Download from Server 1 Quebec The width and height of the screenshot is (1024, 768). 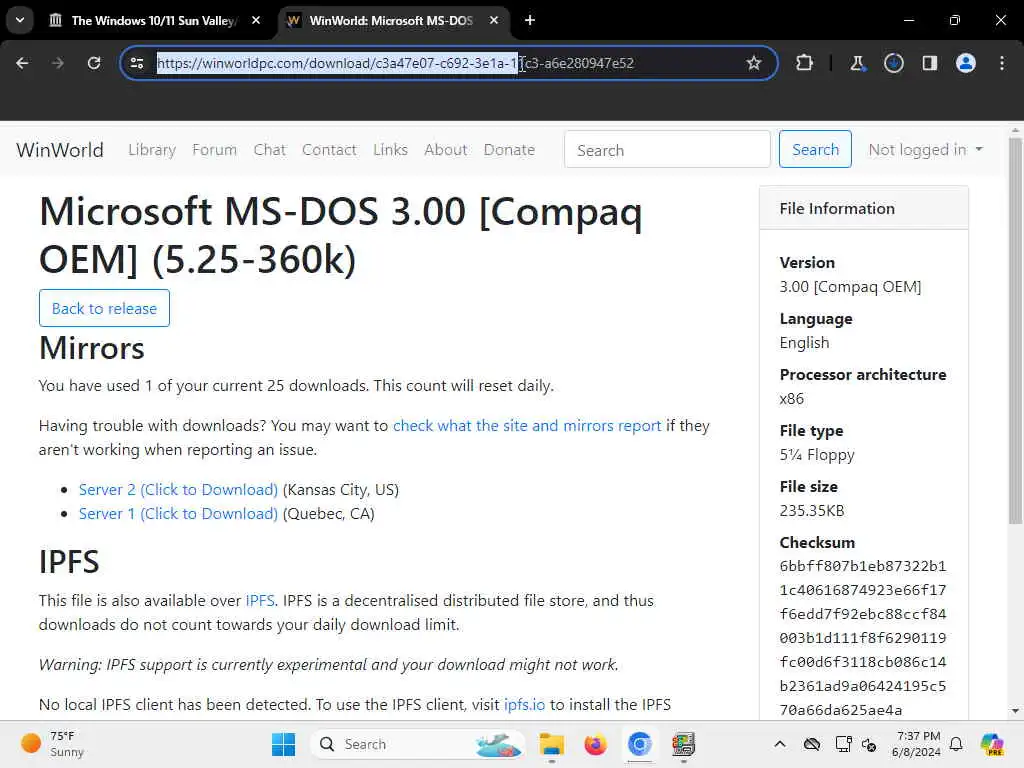pos(178,514)
